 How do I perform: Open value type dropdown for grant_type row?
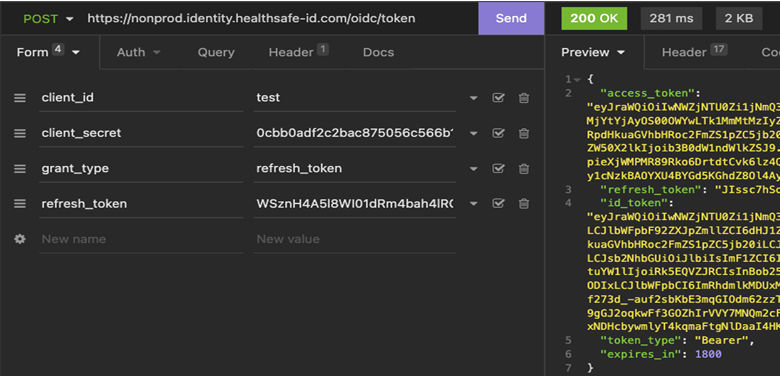pos(474,169)
